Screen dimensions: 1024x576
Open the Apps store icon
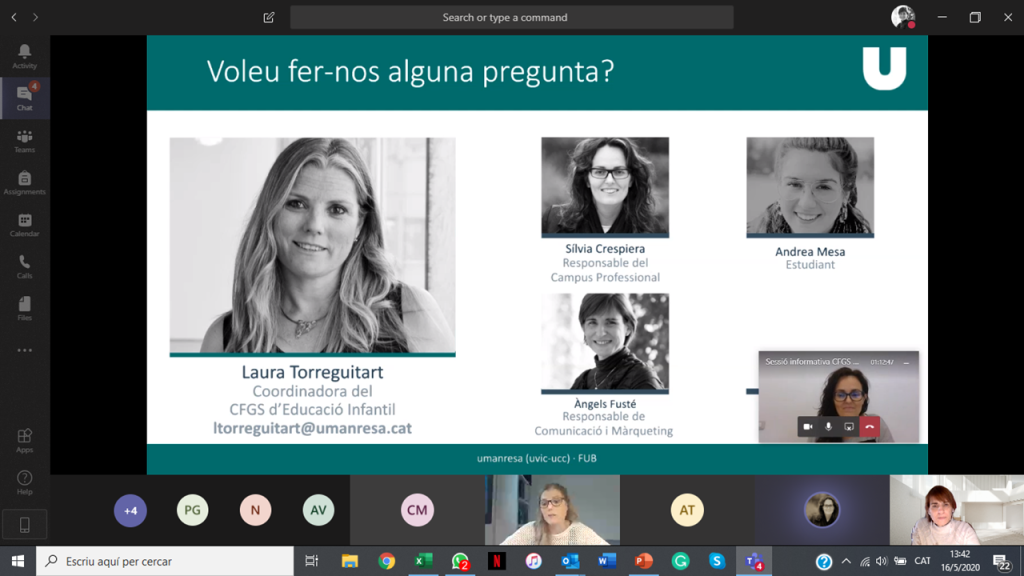tap(24, 440)
